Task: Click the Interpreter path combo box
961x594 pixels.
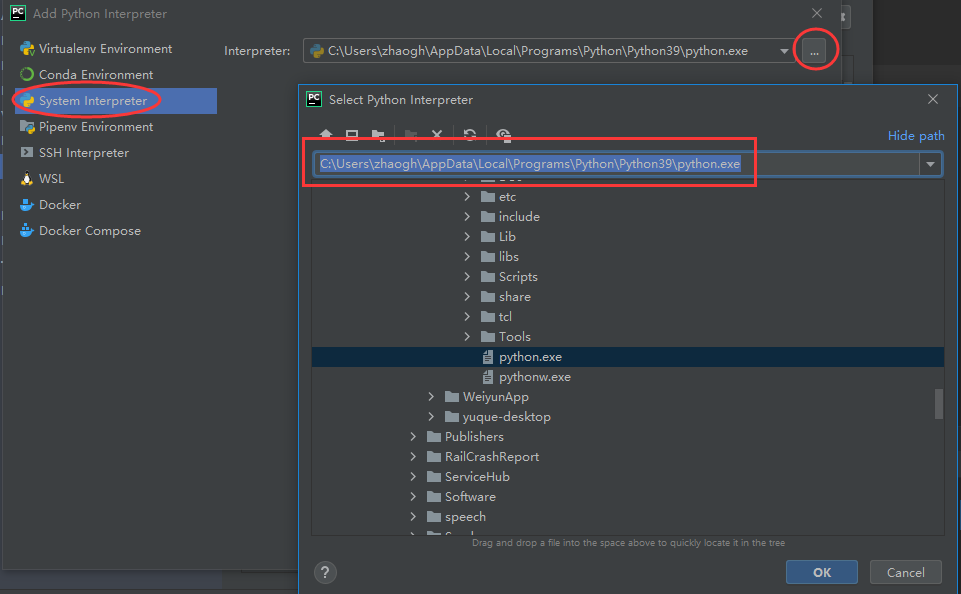Action: click(549, 51)
